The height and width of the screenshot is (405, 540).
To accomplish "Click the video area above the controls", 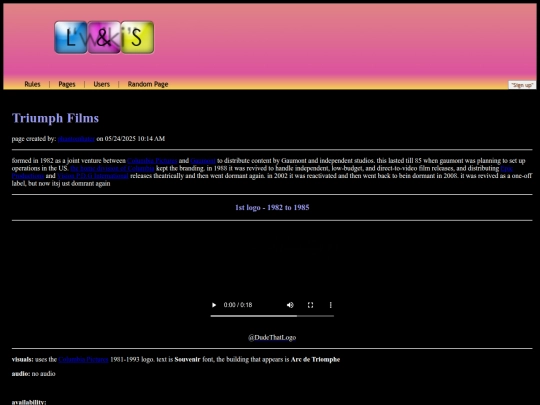I will coord(272,262).
